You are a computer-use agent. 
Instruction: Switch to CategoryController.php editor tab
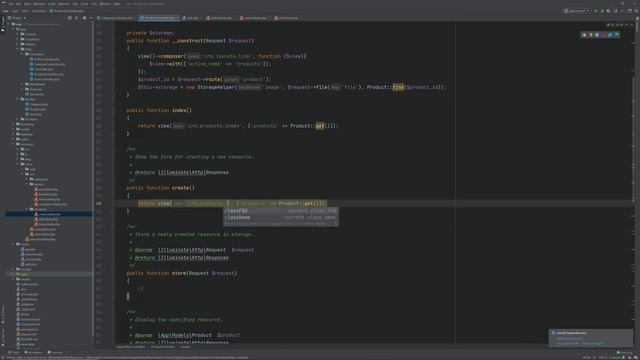116,18
